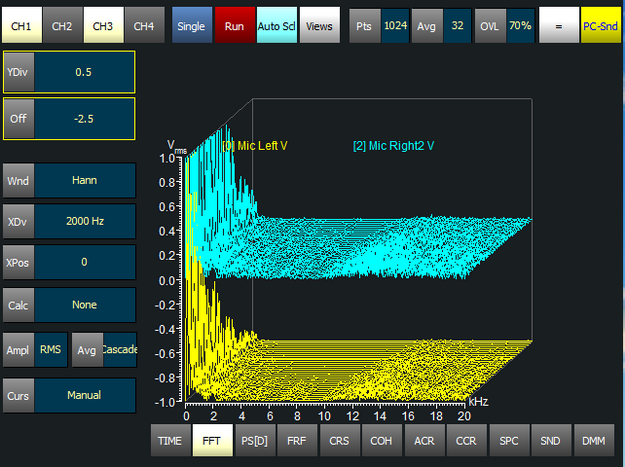Select the PC-Snd input source

tap(601, 24)
